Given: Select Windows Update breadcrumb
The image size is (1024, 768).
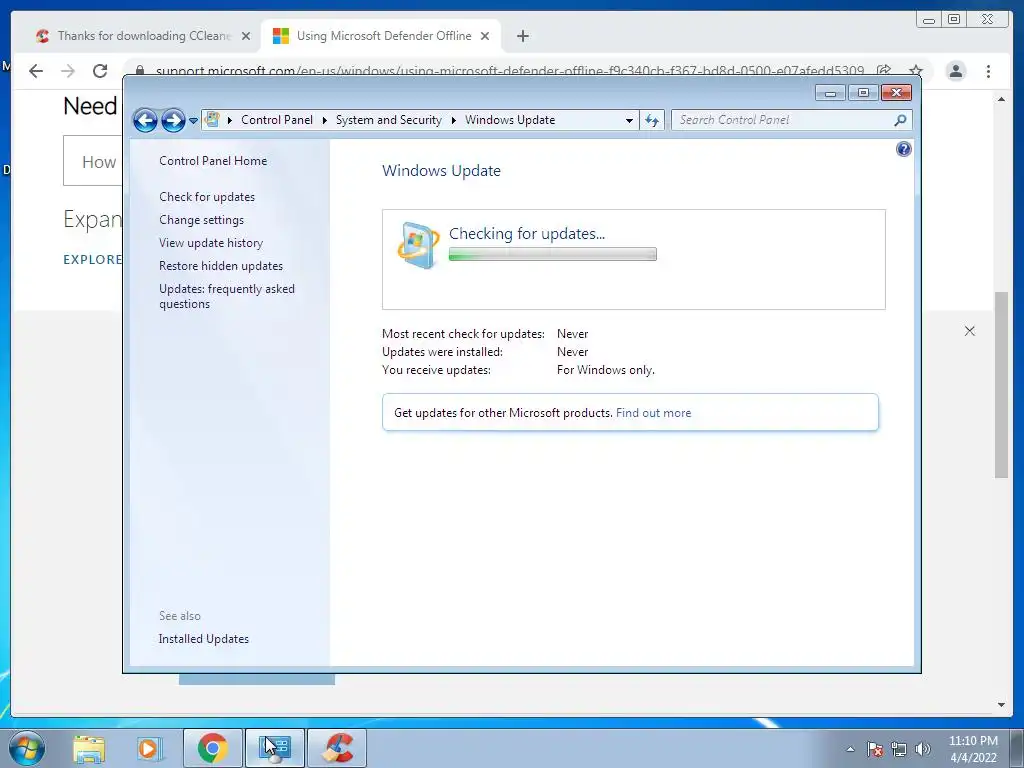Looking at the screenshot, I should 510,120.
